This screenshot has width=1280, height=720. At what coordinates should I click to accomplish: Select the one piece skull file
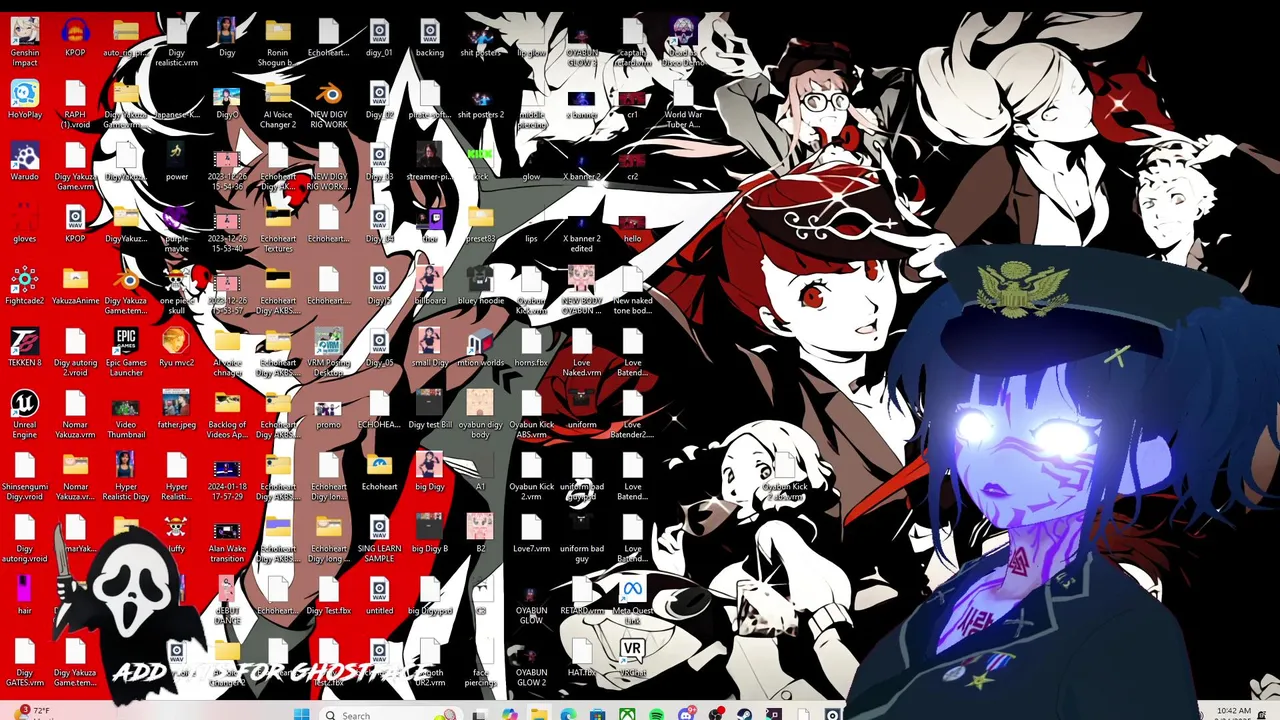(x=176, y=291)
